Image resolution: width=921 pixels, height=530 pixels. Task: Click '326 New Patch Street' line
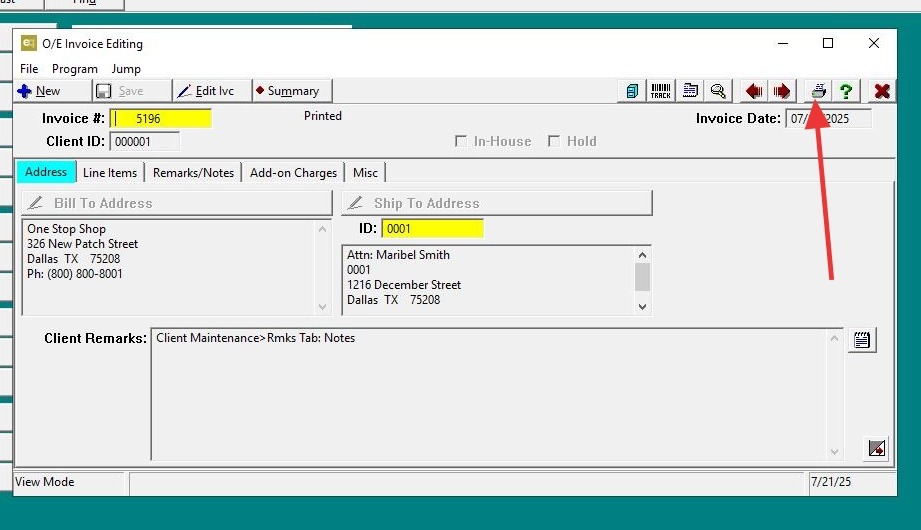[82, 244]
